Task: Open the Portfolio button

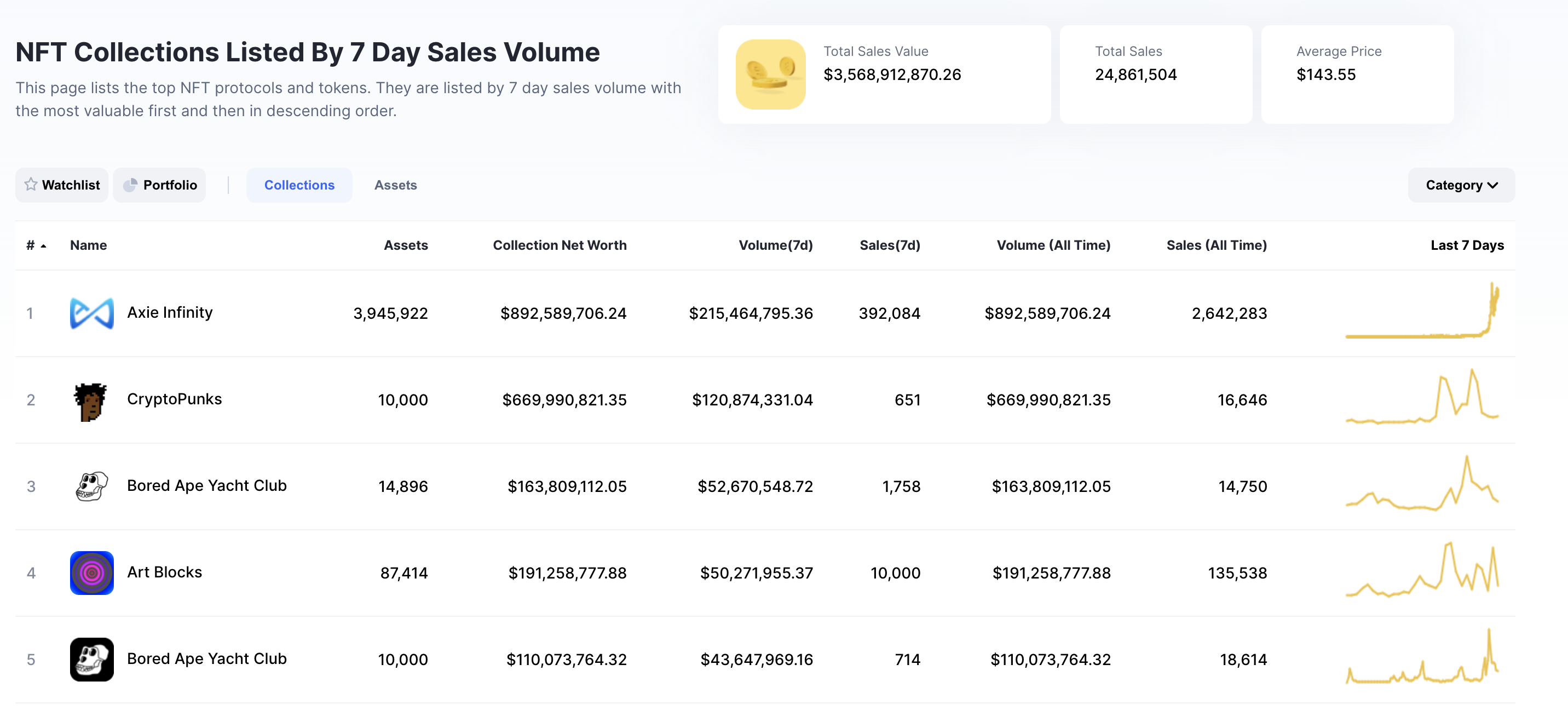Action: pyautogui.click(x=159, y=185)
